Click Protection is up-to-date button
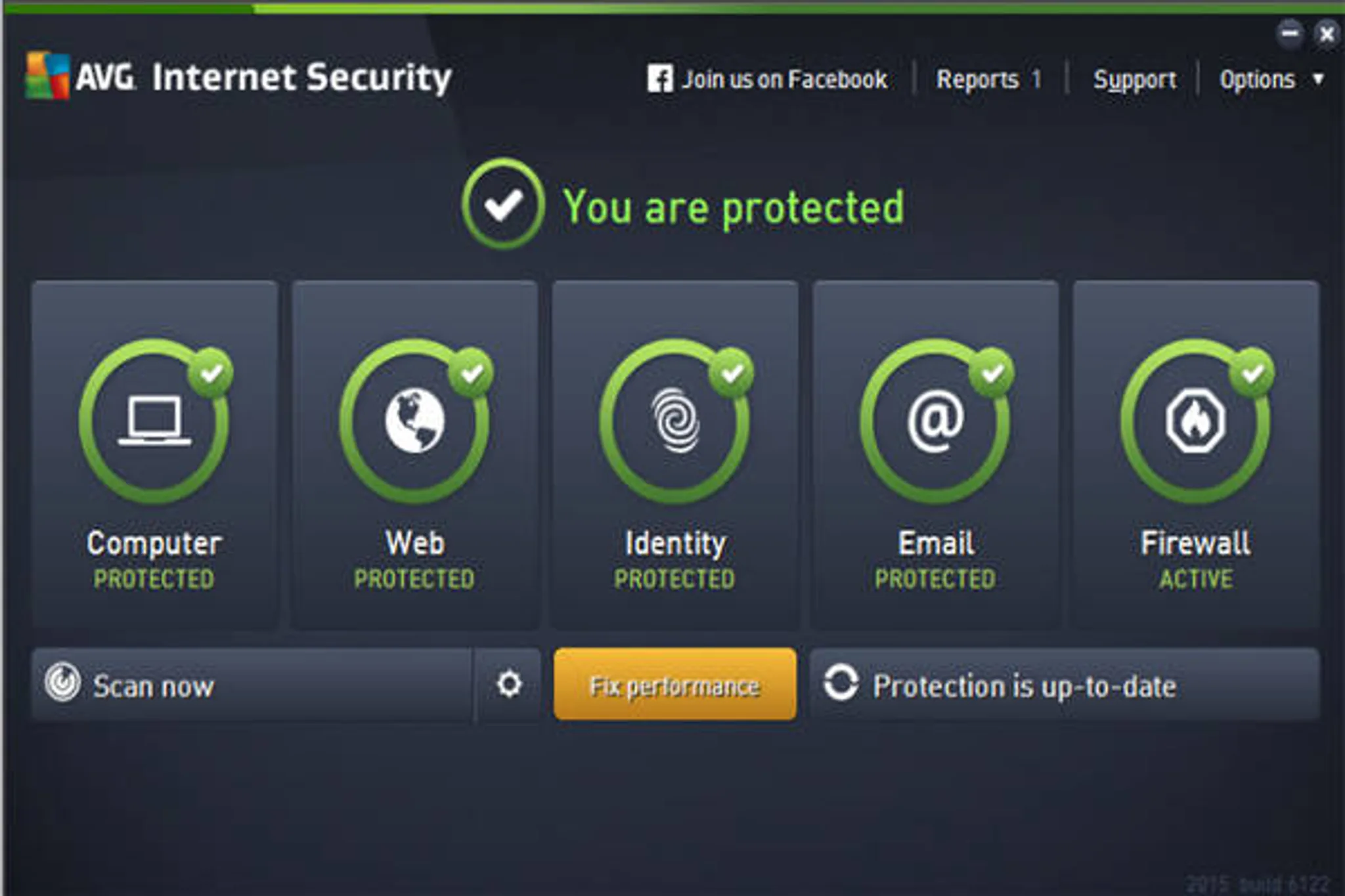Viewport: 1345px width, 896px height. [1065, 685]
